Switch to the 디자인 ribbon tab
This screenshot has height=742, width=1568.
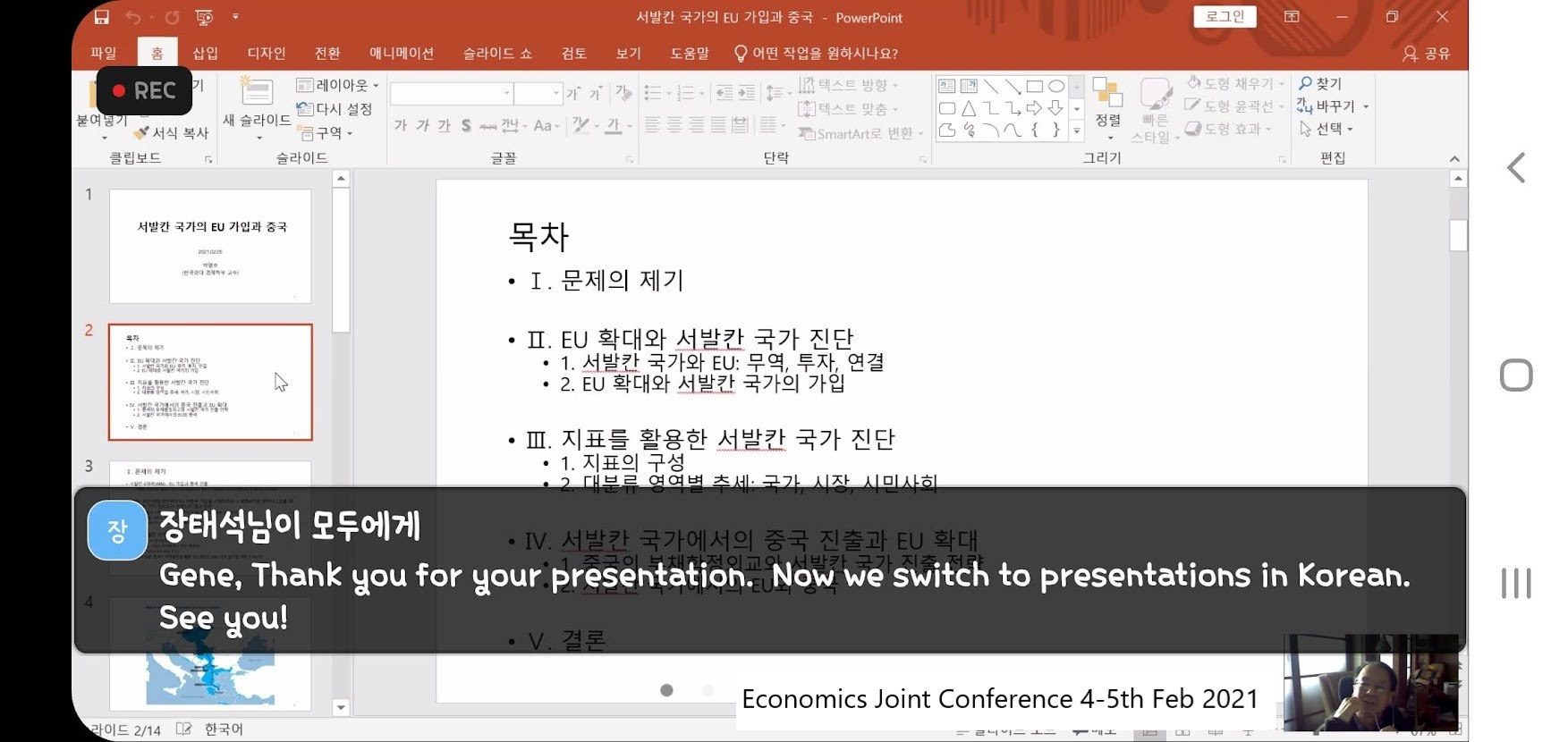coord(267,53)
